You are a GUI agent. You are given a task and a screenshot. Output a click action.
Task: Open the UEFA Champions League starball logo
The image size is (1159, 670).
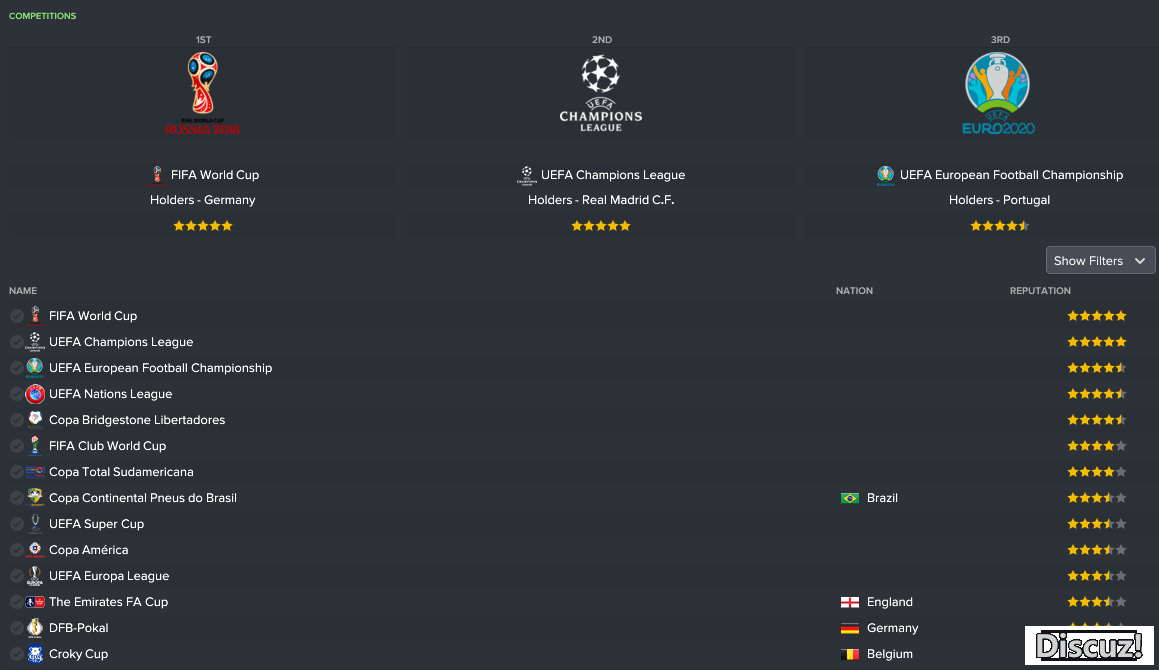point(601,93)
